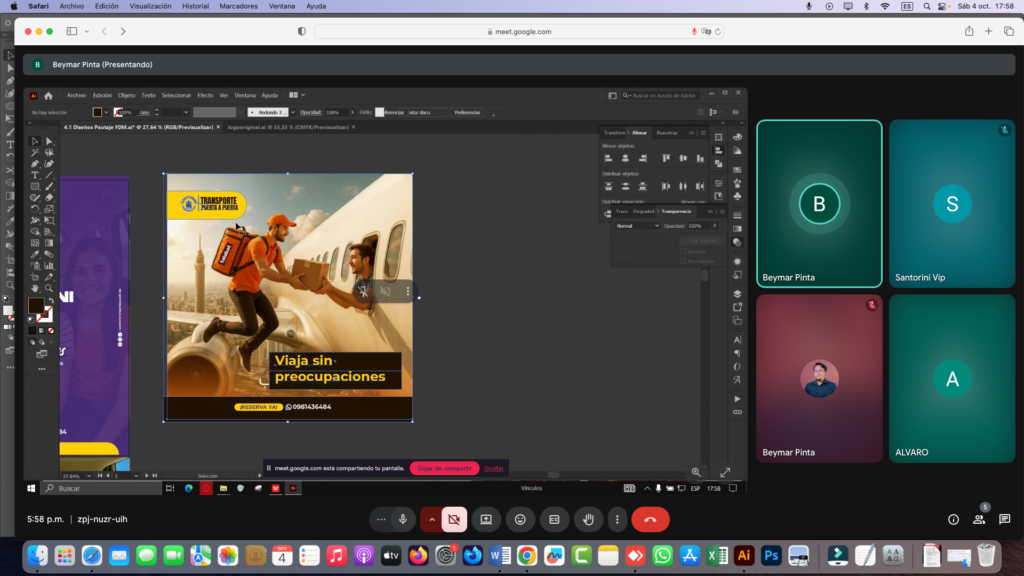Select the Rectangle tool in Illustrator toolbox

click(x=35, y=187)
